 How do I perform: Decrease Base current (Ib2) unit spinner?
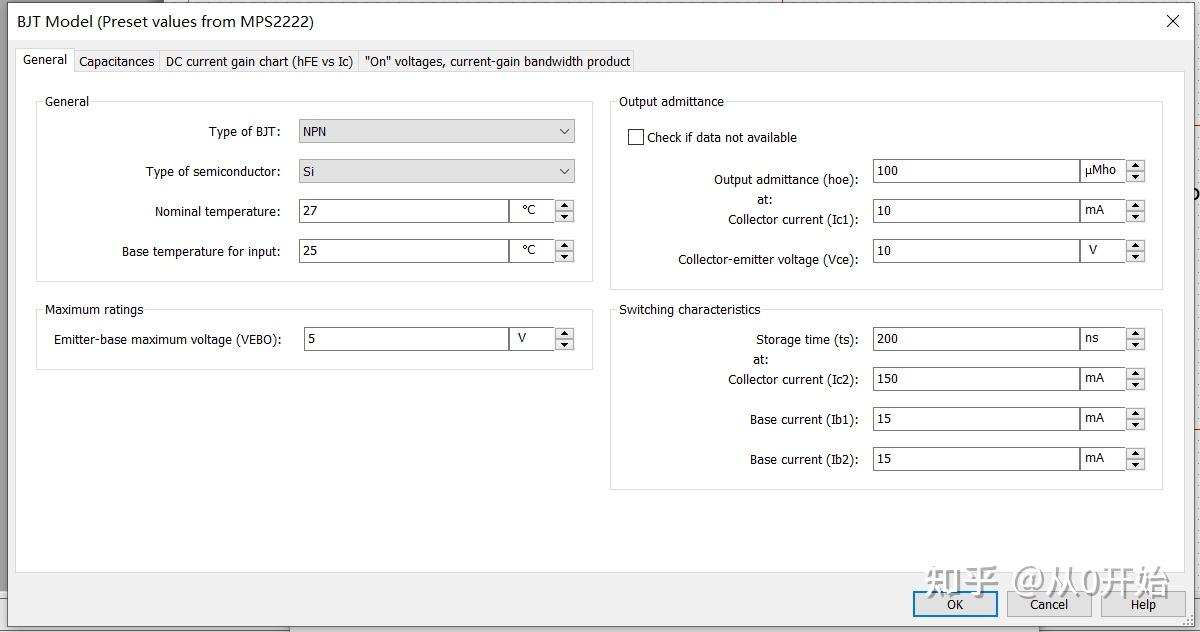coord(1135,464)
